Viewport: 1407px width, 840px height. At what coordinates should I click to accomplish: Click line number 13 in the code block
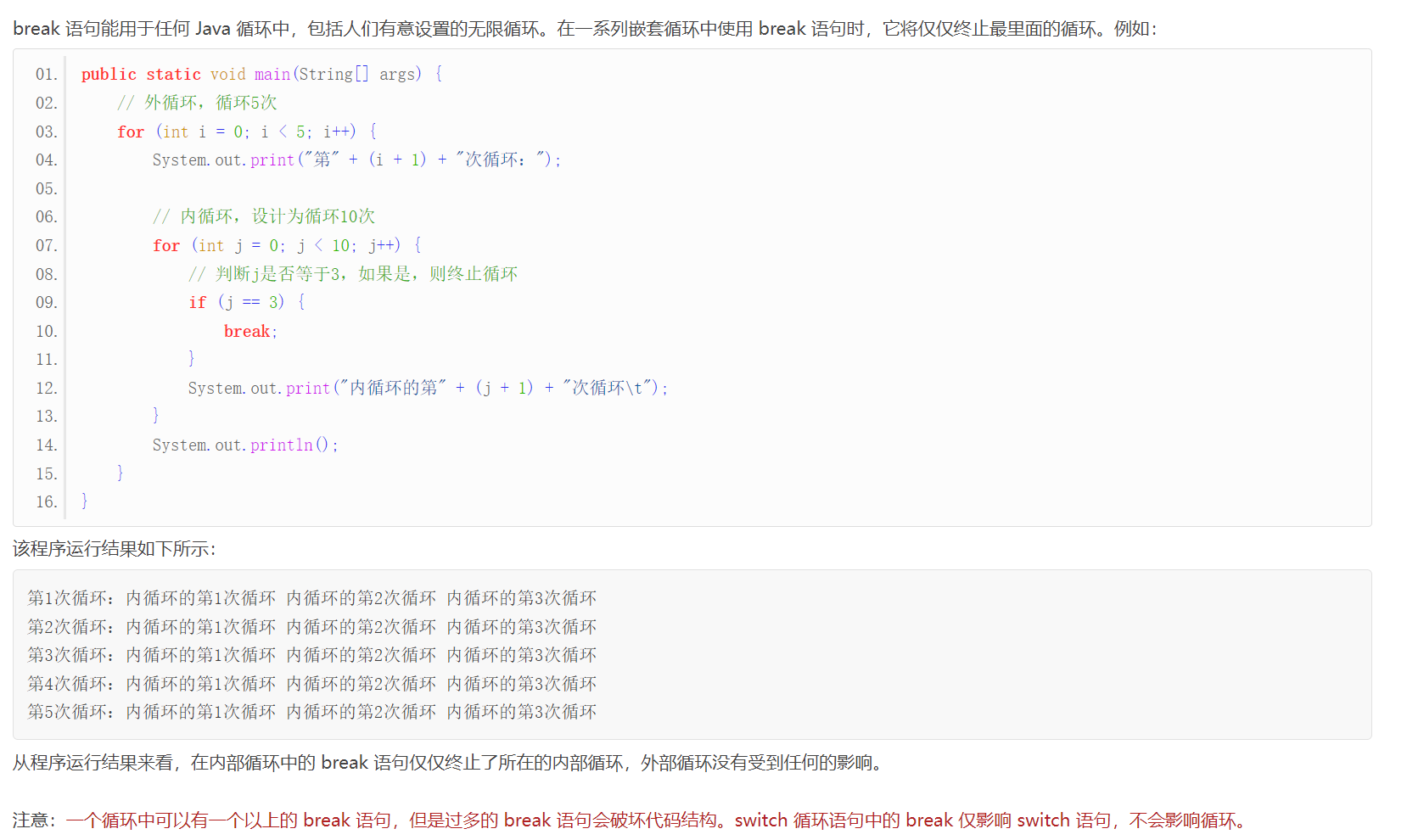47,417
